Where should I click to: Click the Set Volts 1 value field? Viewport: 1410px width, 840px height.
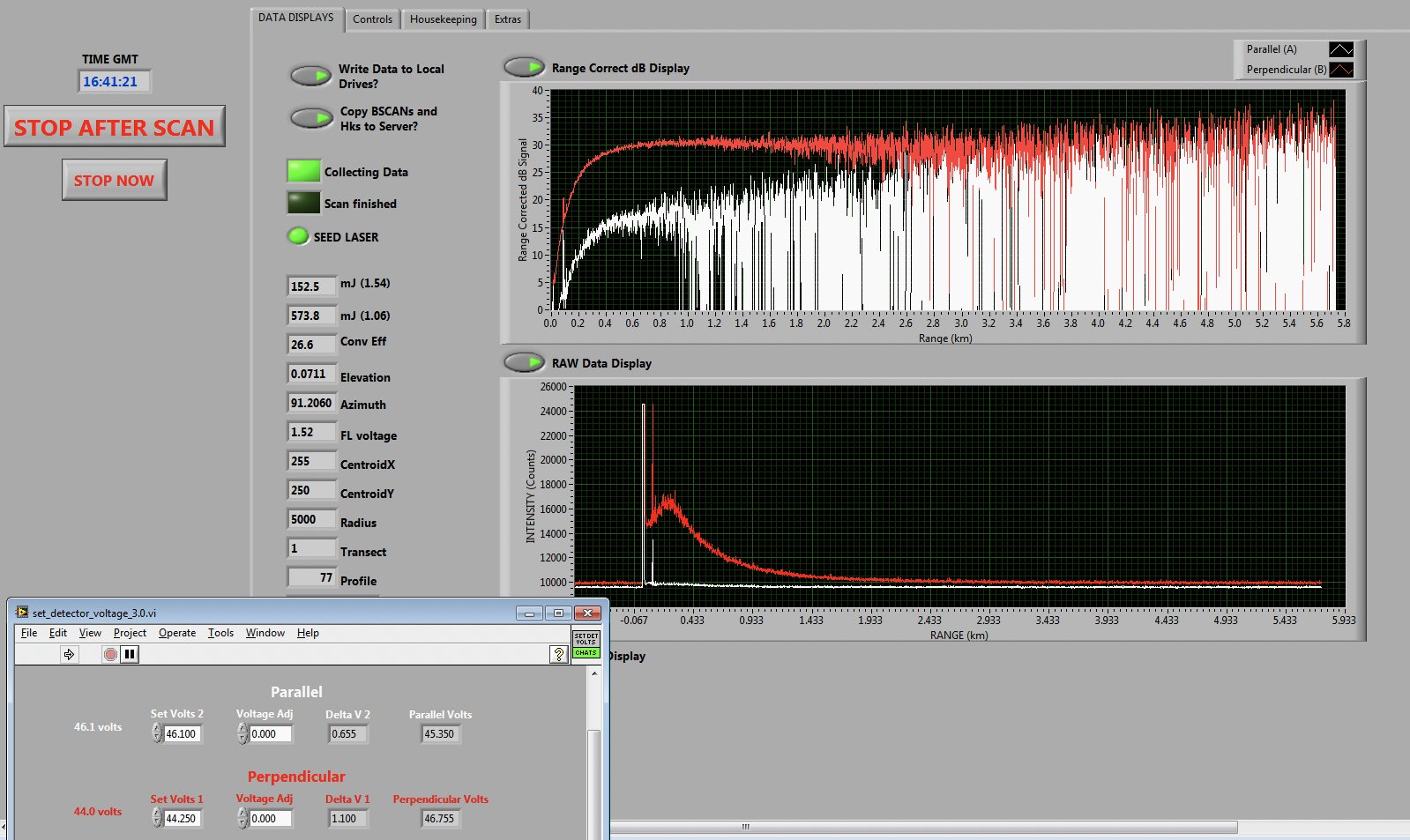tap(183, 819)
